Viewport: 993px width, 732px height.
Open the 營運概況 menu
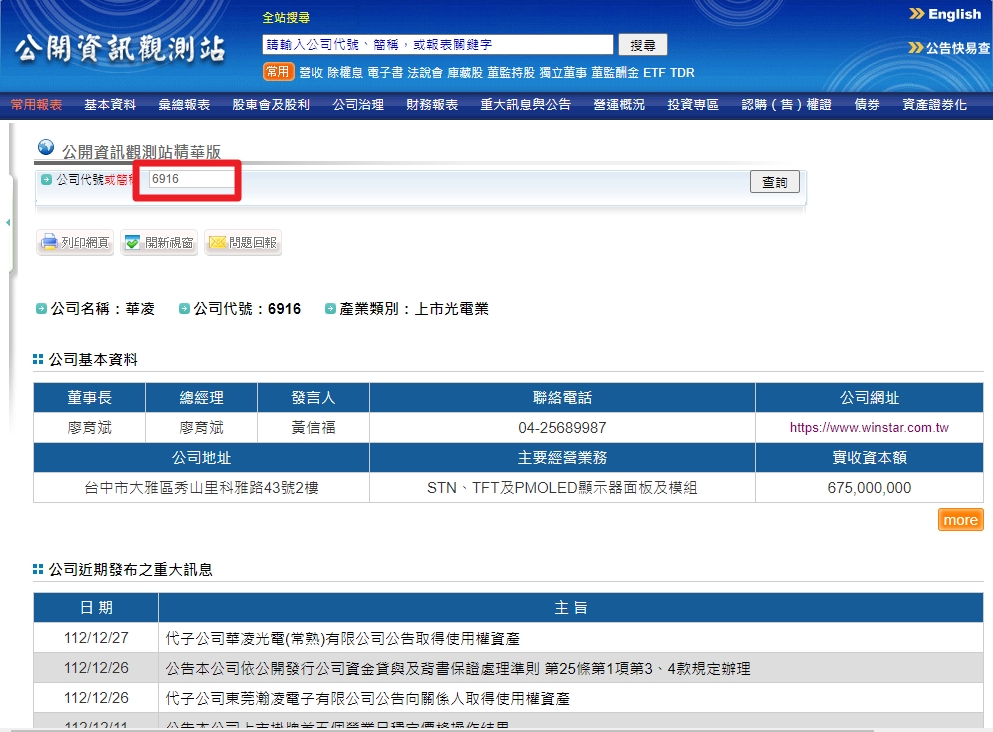[619, 104]
